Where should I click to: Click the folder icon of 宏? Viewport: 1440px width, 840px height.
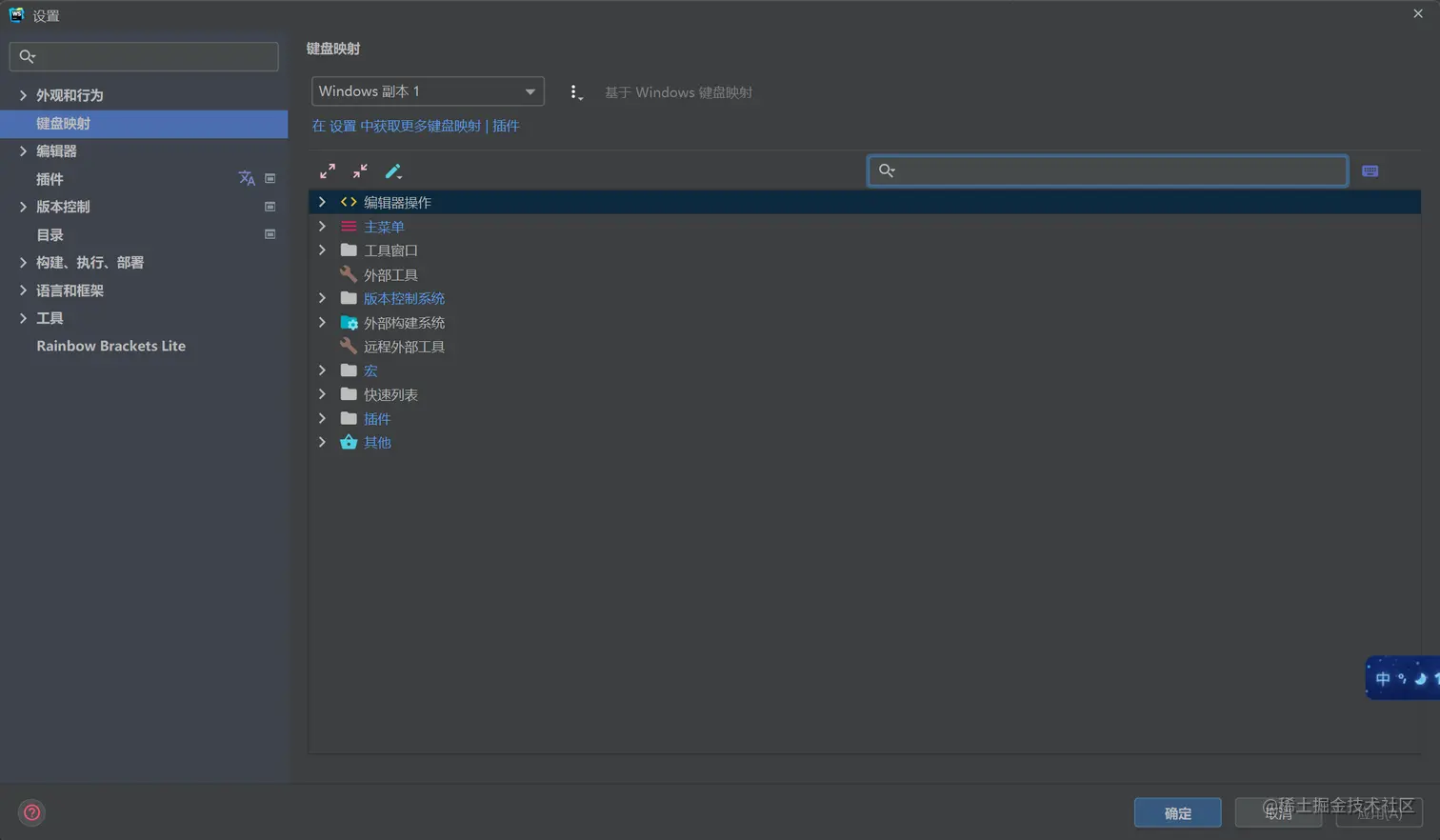tap(349, 370)
